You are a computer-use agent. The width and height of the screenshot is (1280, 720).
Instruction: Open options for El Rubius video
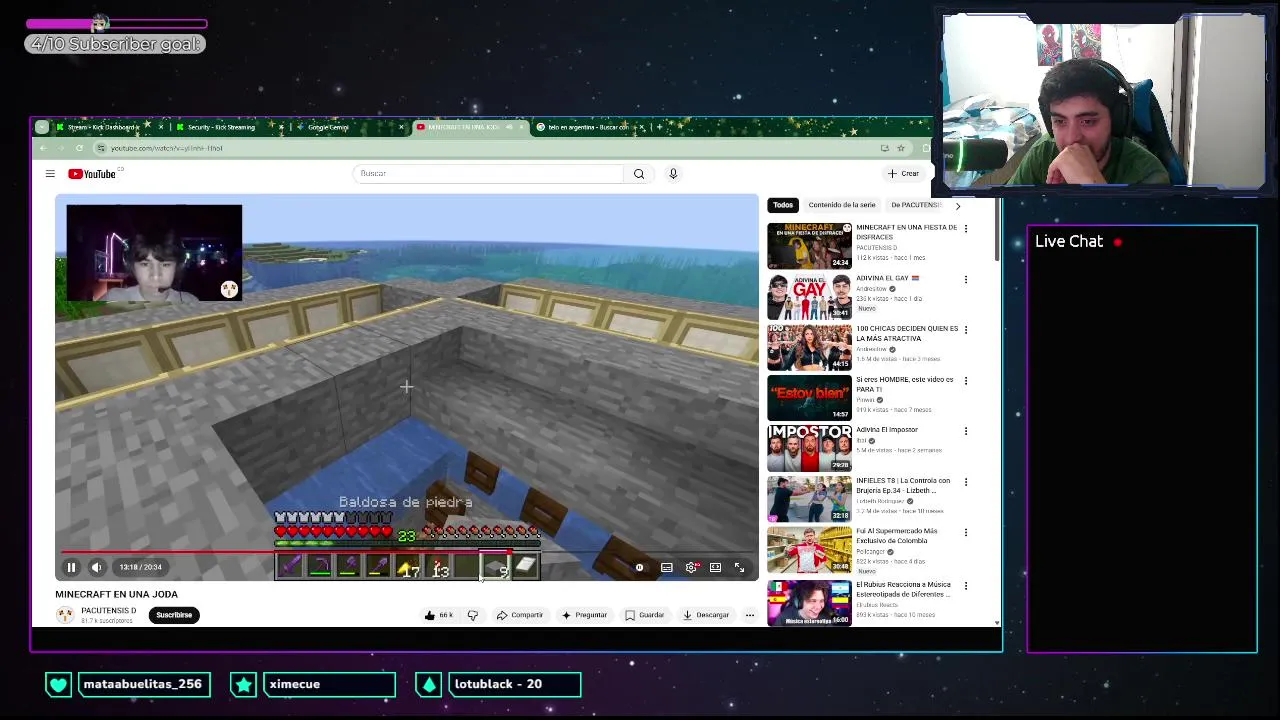[x=965, y=584]
